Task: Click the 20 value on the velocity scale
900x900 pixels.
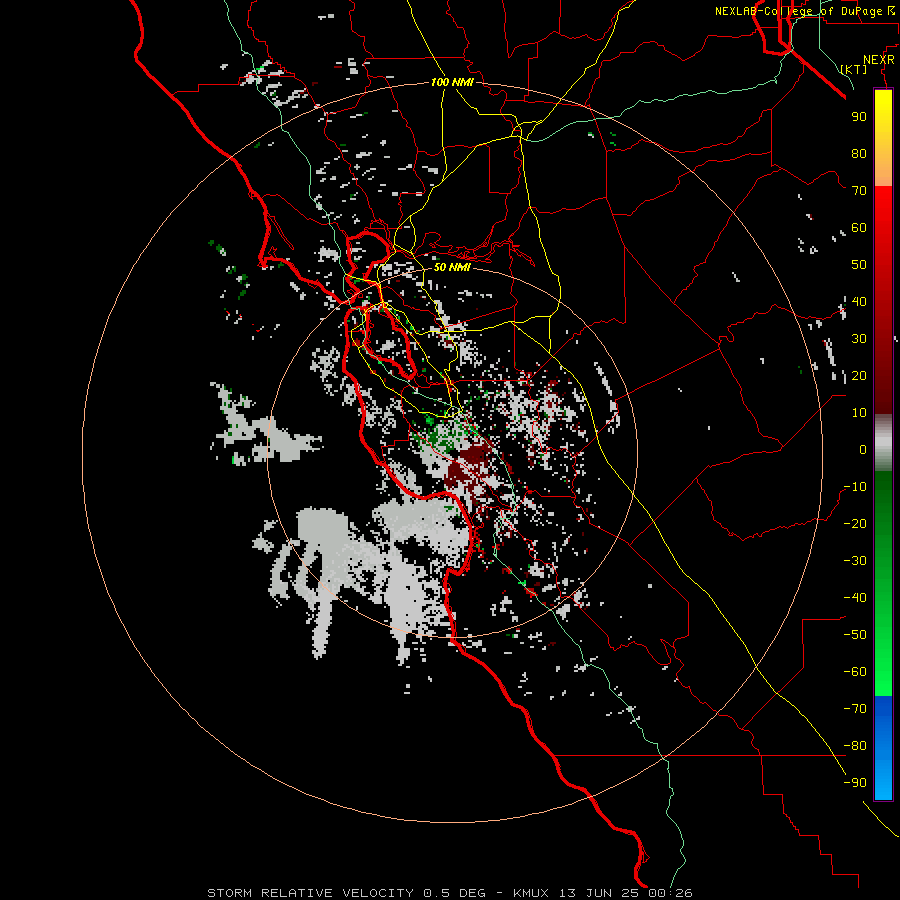Action: click(x=859, y=375)
